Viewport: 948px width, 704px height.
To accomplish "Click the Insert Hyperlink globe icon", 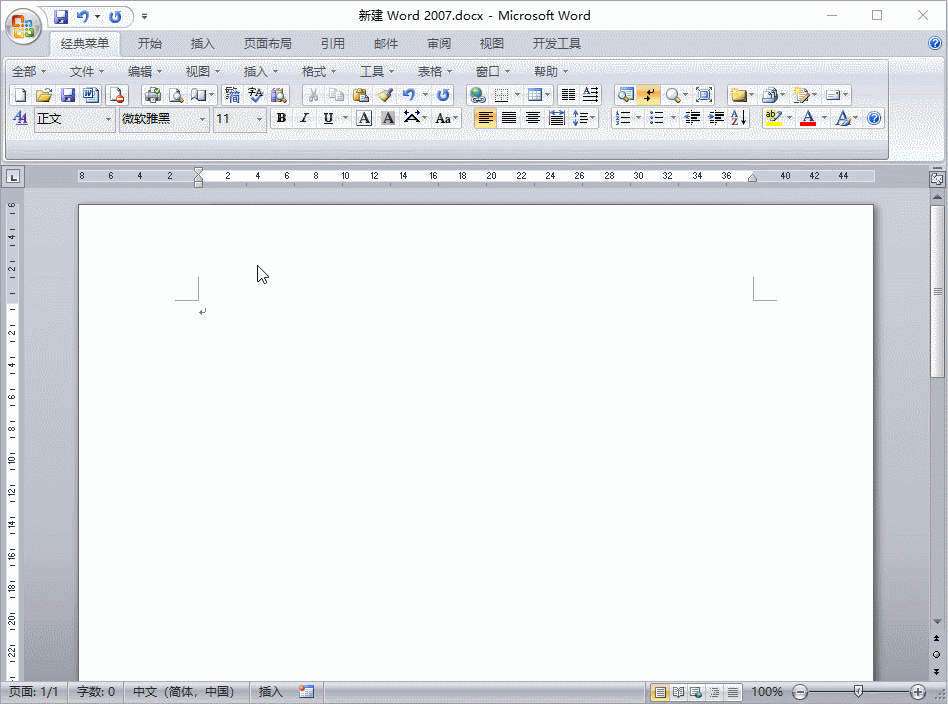I will tap(477, 95).
